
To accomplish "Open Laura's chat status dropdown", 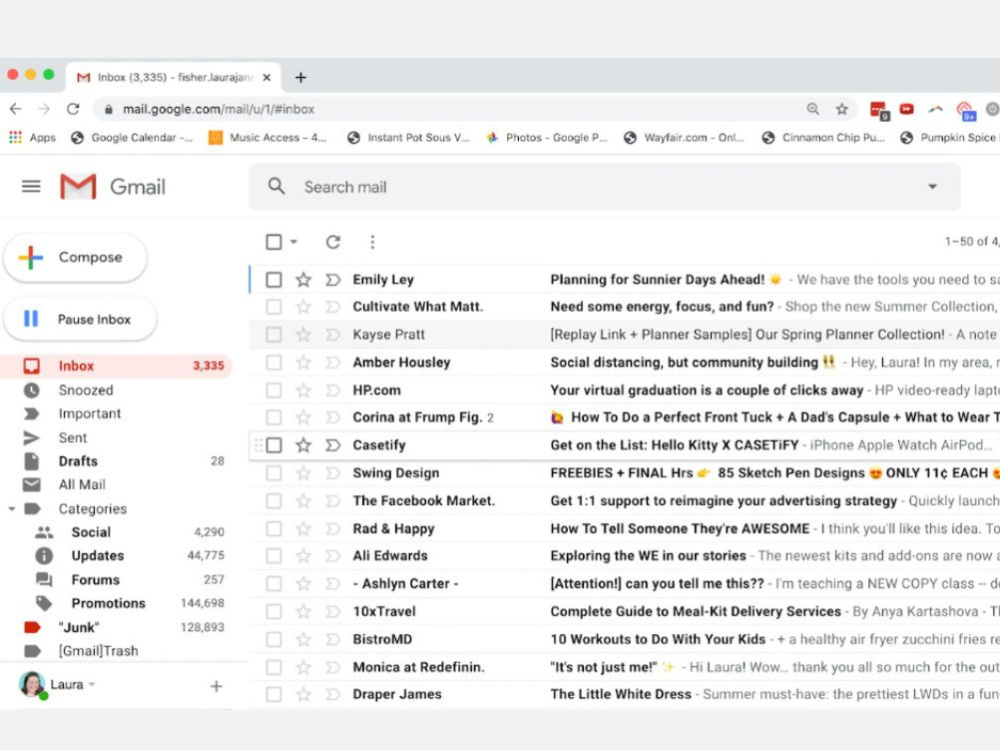I will coord(92,684).
